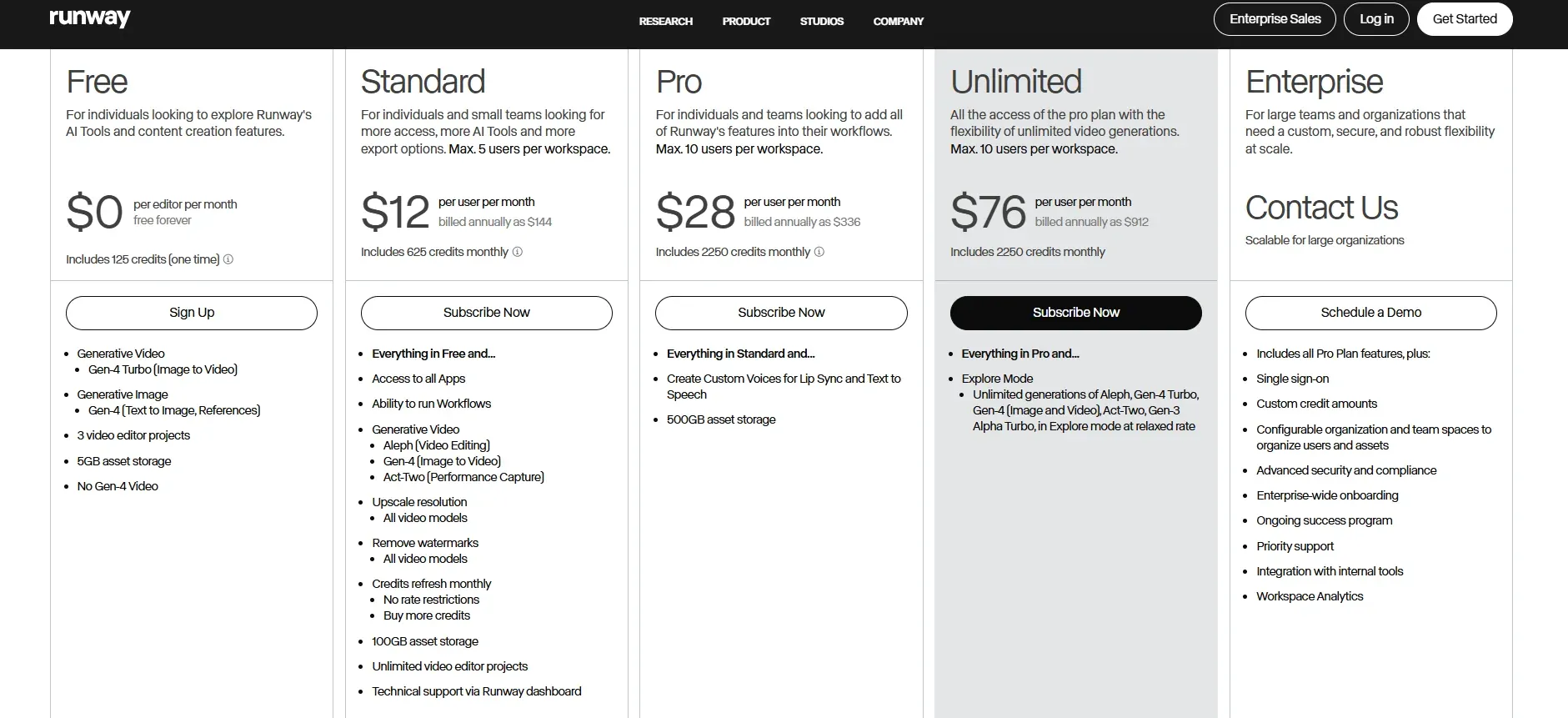
Task: Click the Log in button
Action: (1376, 18)
